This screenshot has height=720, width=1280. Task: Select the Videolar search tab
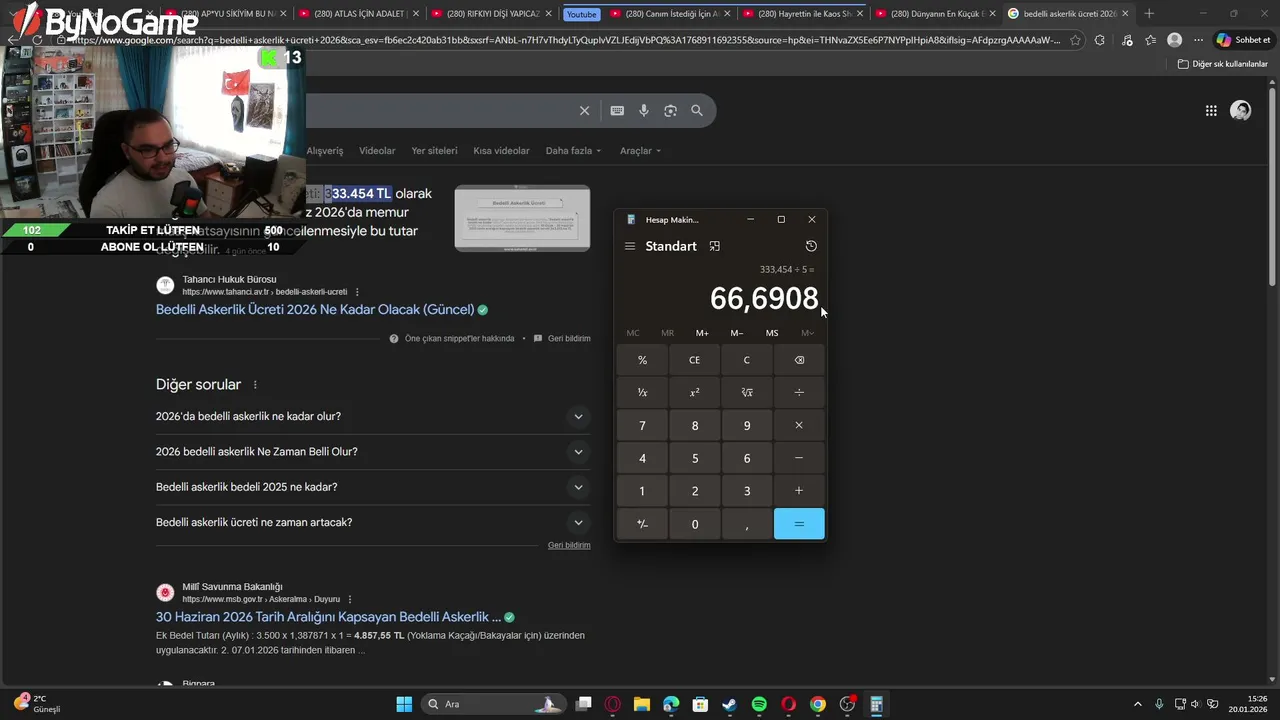[x=377, y=151]
